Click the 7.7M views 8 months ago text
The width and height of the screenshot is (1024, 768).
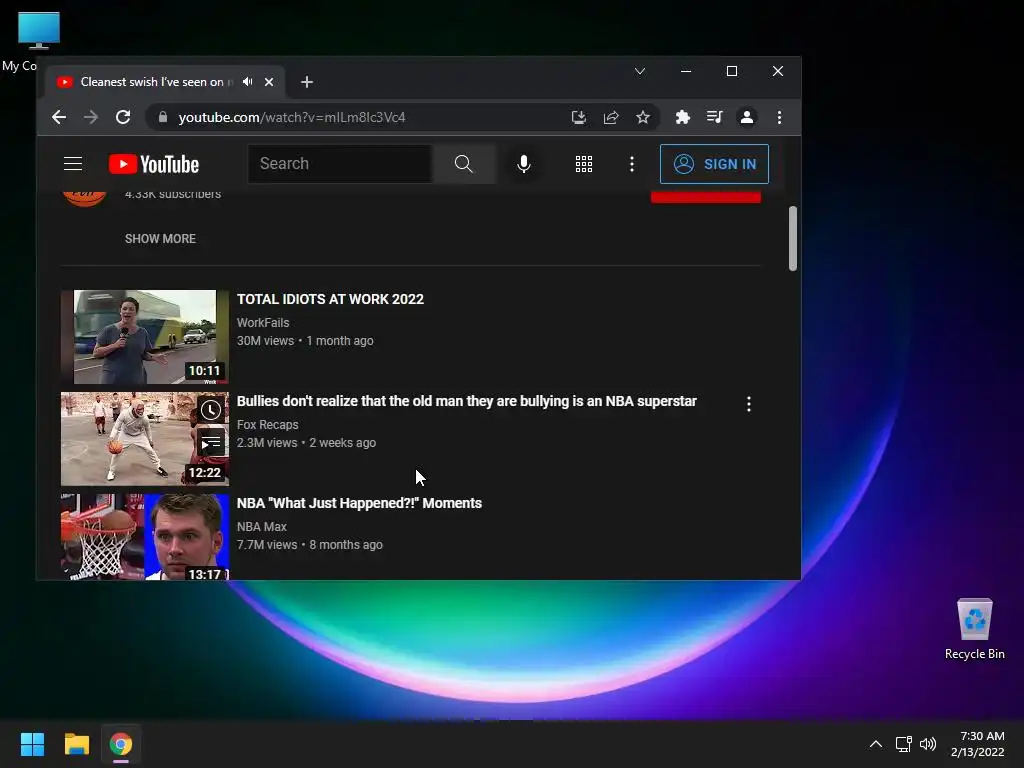tap(310, 545)
